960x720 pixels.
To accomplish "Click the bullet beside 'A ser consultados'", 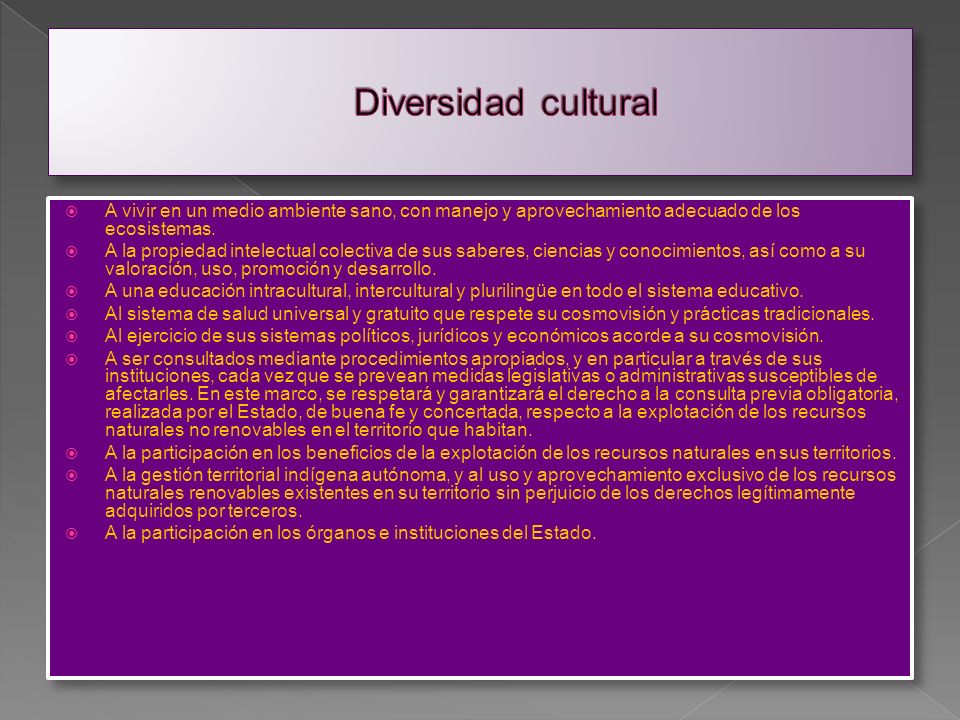I will pos(72,359).
